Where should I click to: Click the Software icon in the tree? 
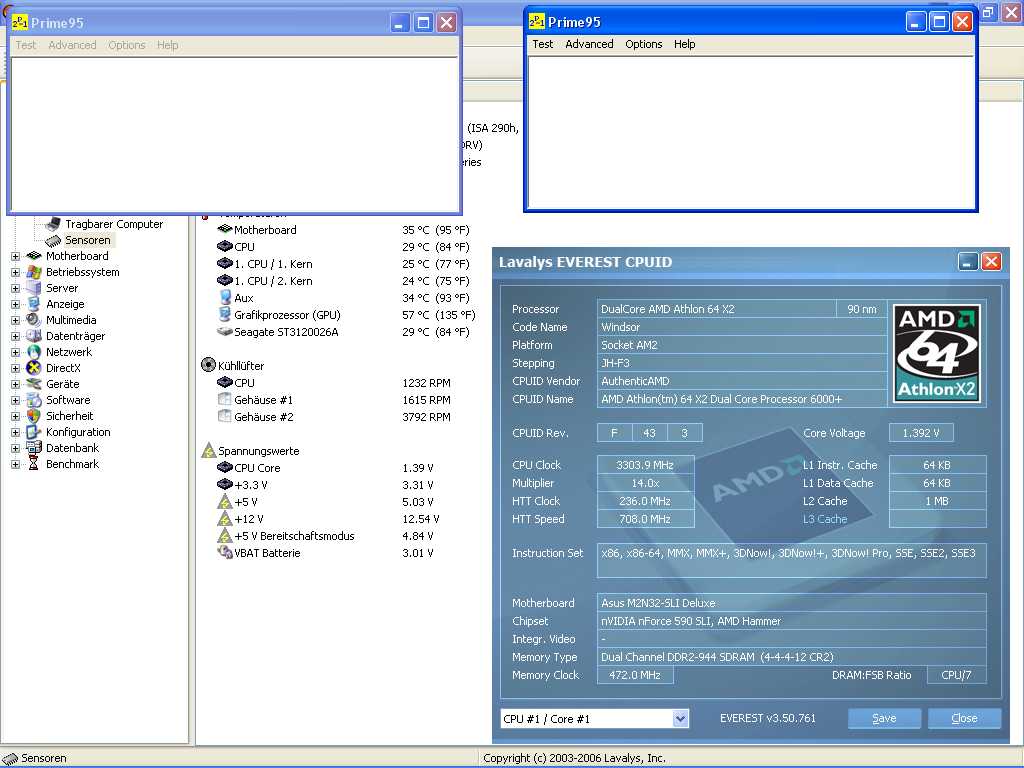pos(34,400)
